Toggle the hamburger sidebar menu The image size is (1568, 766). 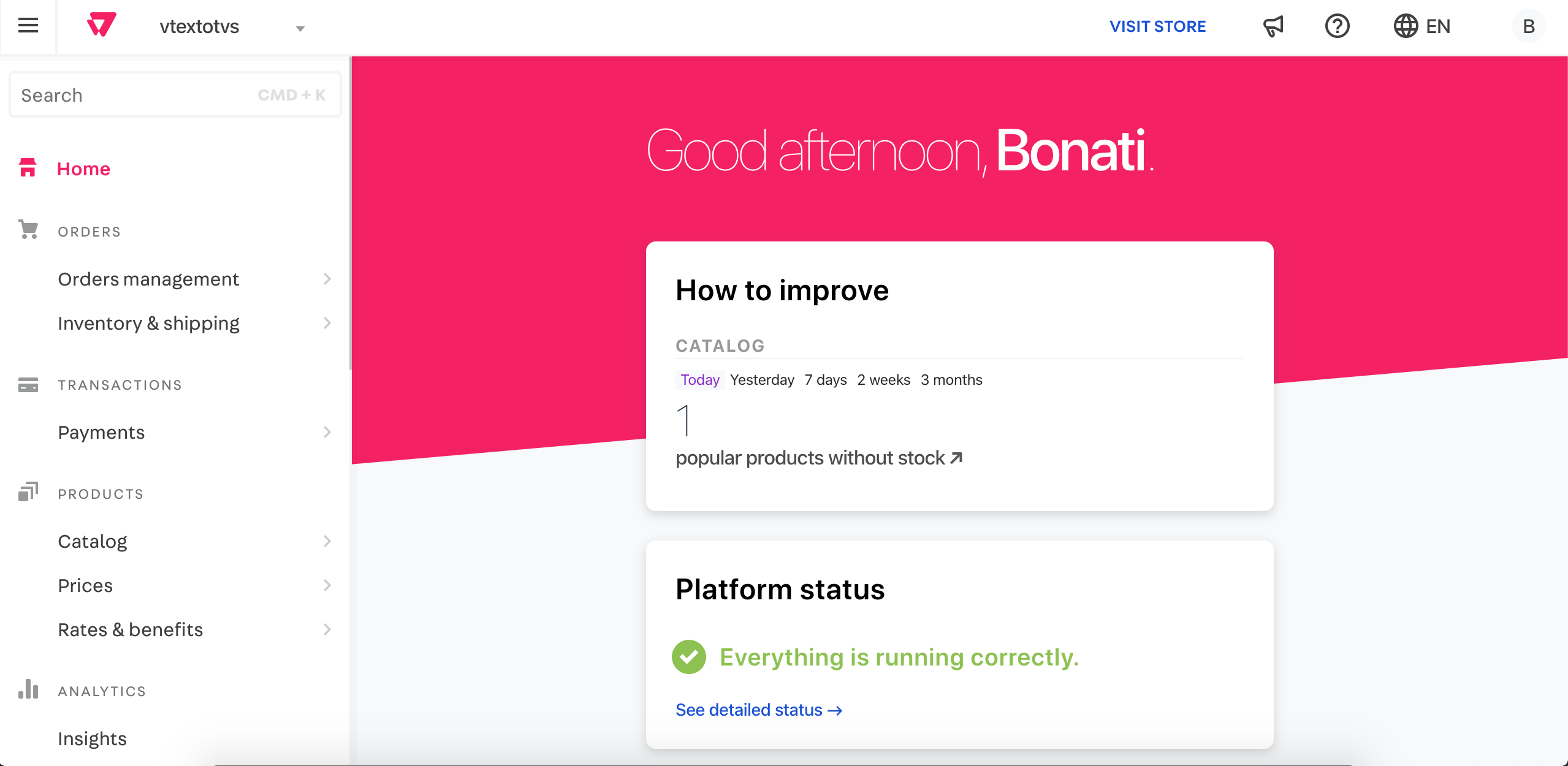28,26
